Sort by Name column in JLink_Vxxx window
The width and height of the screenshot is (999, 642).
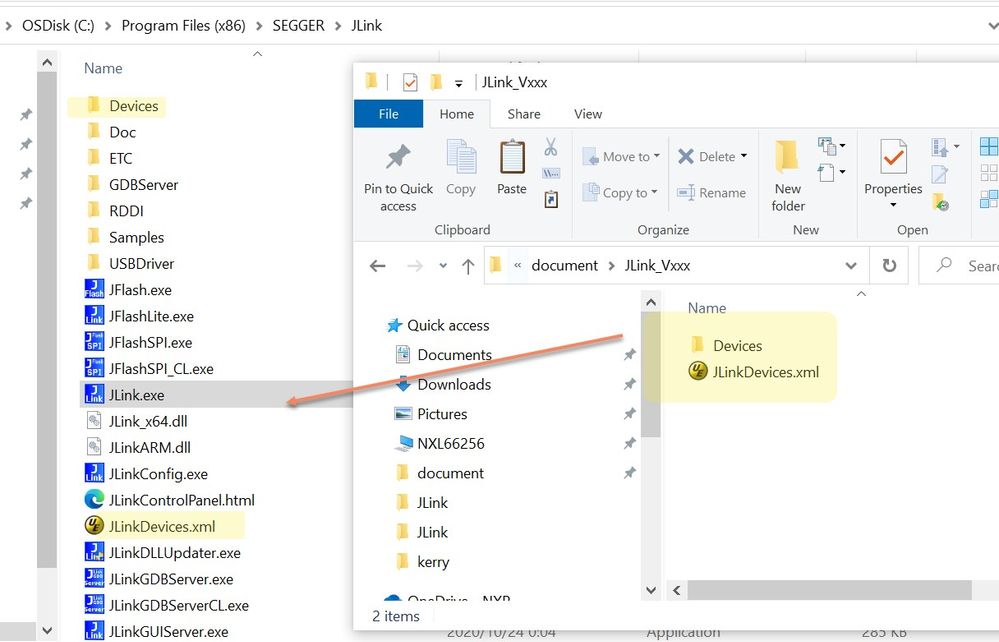tap(707, 308)
